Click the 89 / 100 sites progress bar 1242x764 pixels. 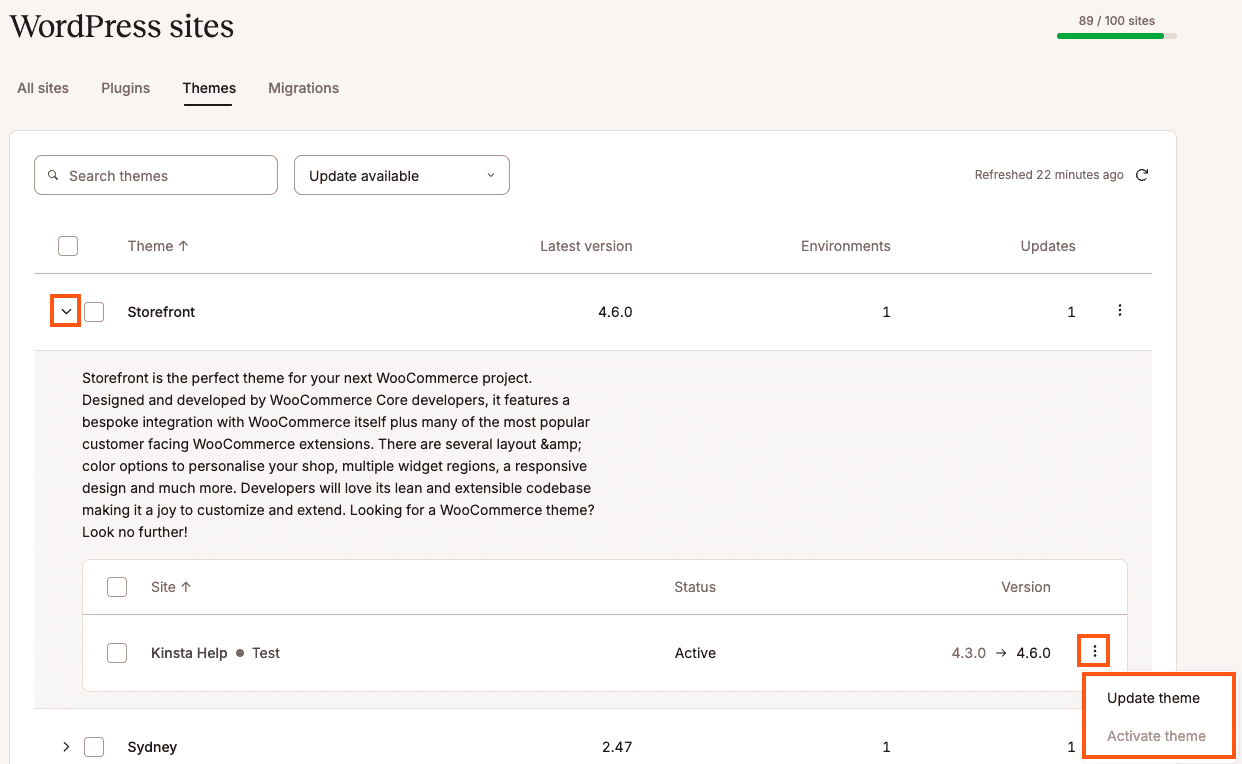pos(1116,36)
